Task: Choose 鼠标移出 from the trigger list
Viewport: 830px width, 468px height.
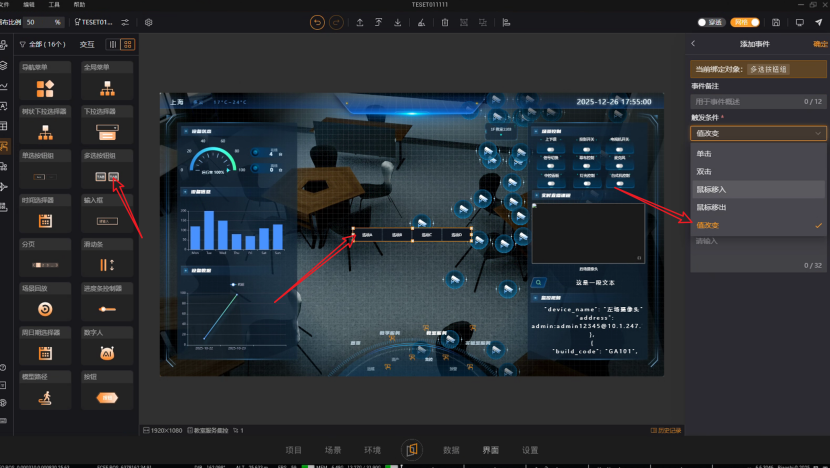Action: point(758,208)
